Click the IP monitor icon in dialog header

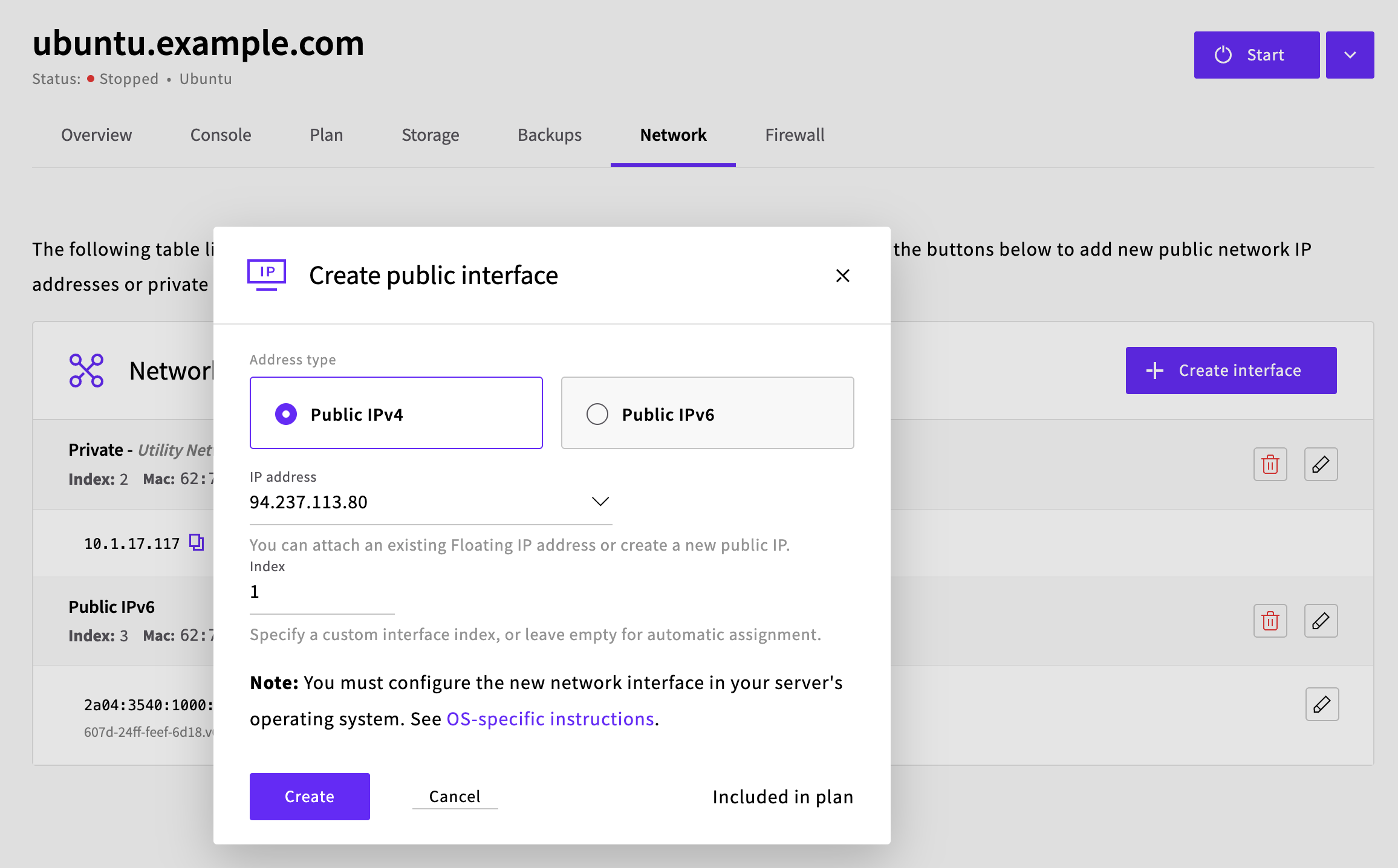[267, 275]
